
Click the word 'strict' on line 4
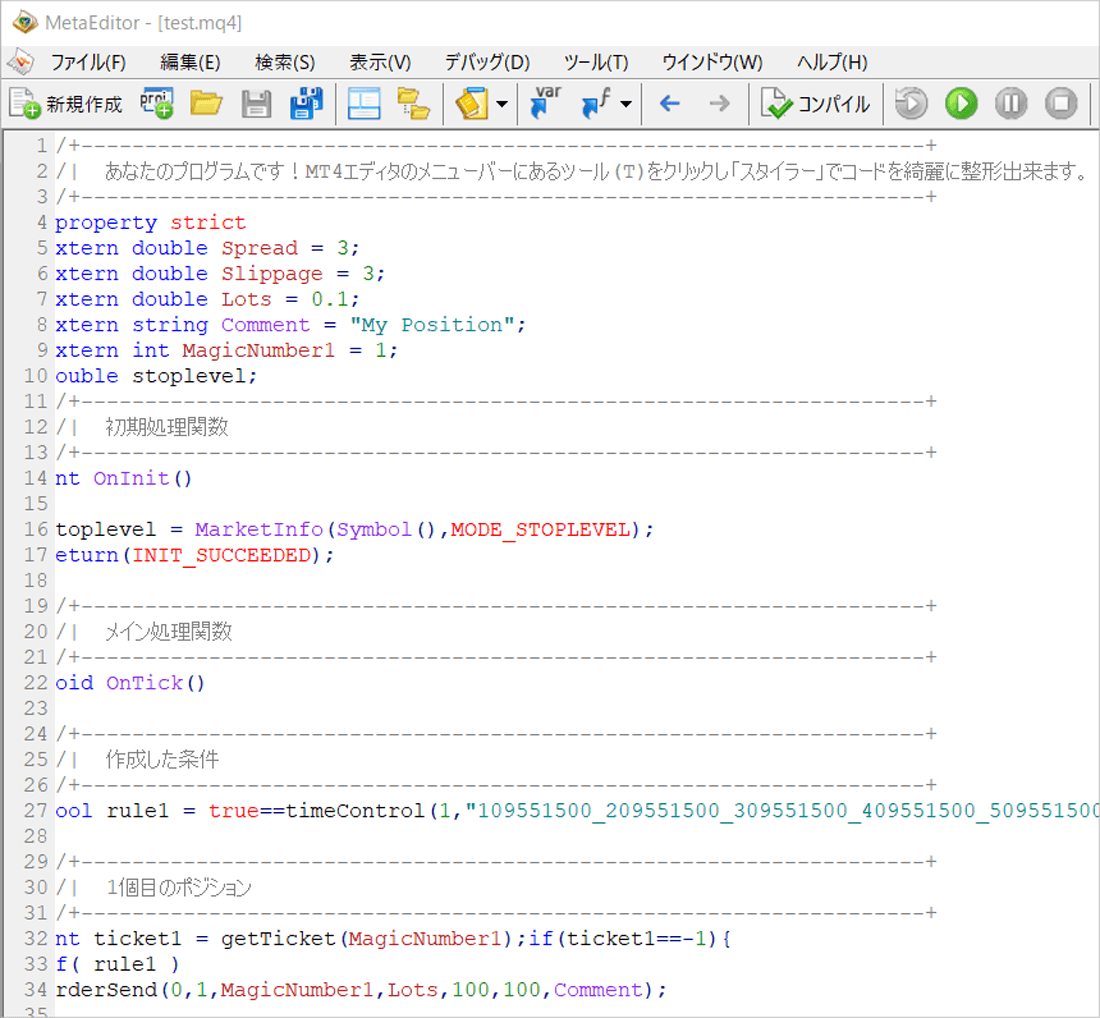coord(208,222)
